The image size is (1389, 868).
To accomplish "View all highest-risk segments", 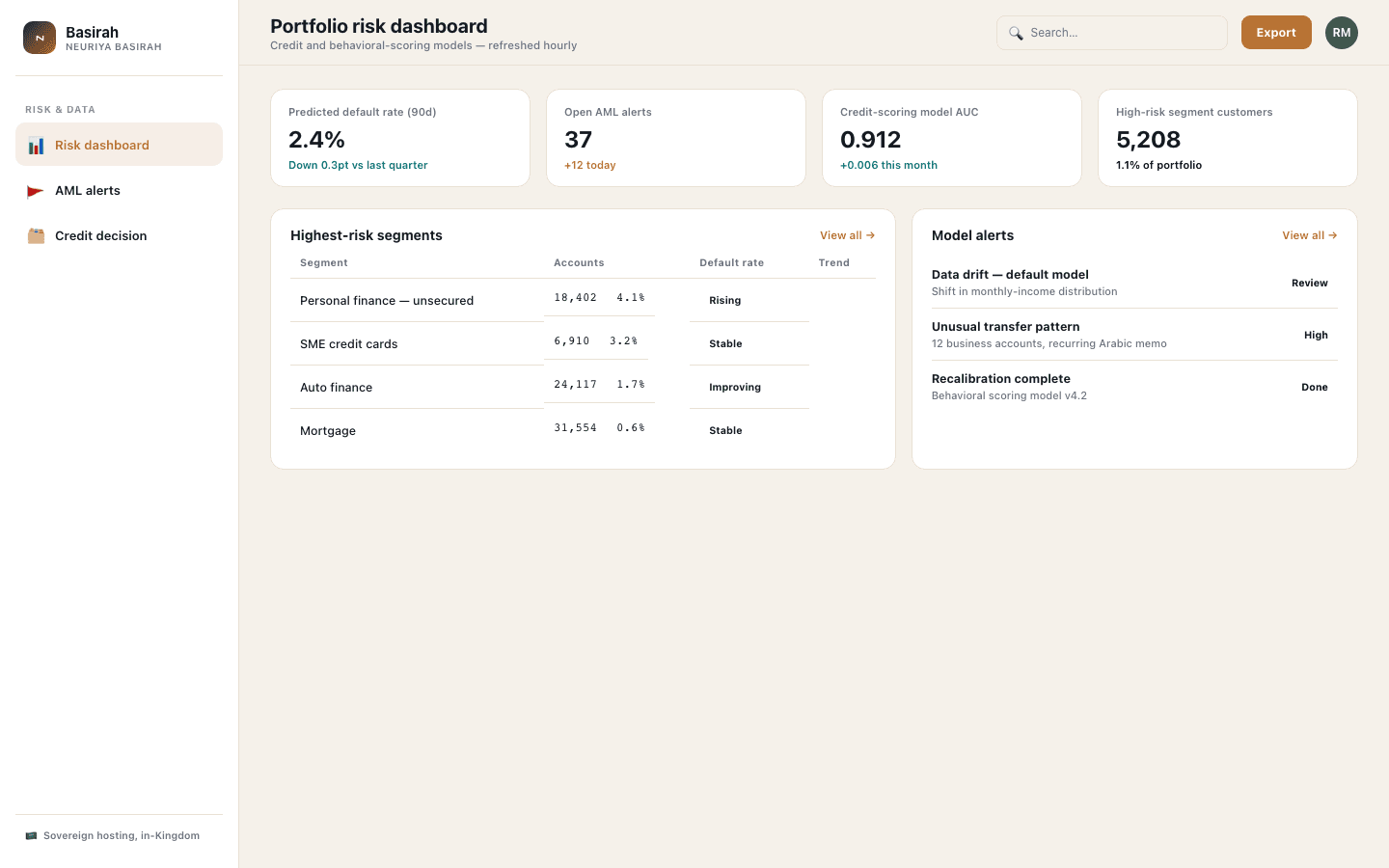I will click(847, 235).
